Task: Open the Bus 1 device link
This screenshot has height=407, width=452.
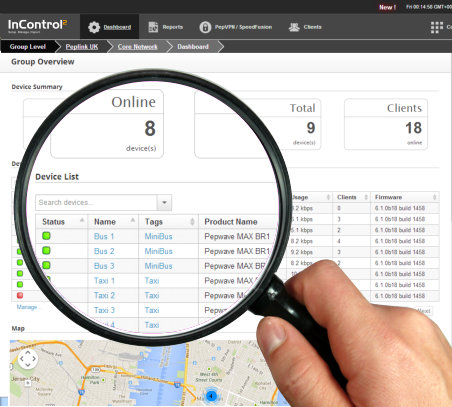Action: tap(104, 236)
